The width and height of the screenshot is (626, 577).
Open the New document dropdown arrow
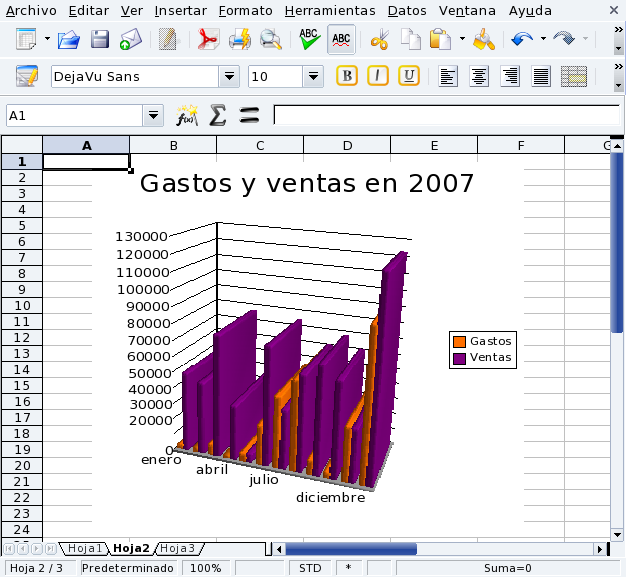click(x=48, y=39)
